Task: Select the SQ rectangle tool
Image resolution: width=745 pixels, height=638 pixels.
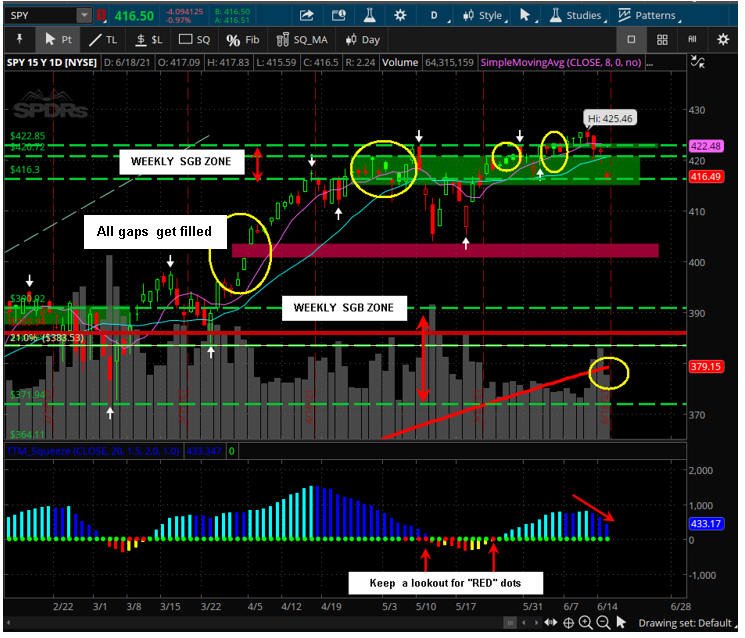Action: pyautogui.click(x=194, y=40)
